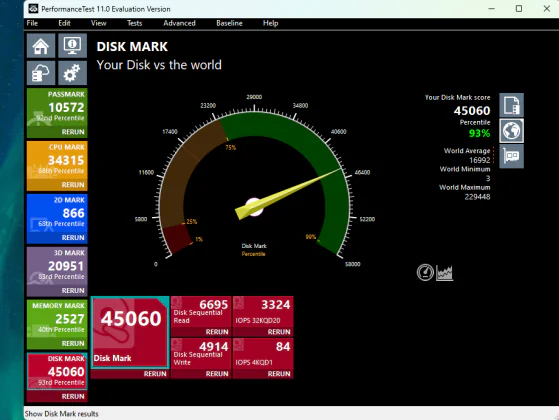Click the globe world comparison icon

click(512, 130)
